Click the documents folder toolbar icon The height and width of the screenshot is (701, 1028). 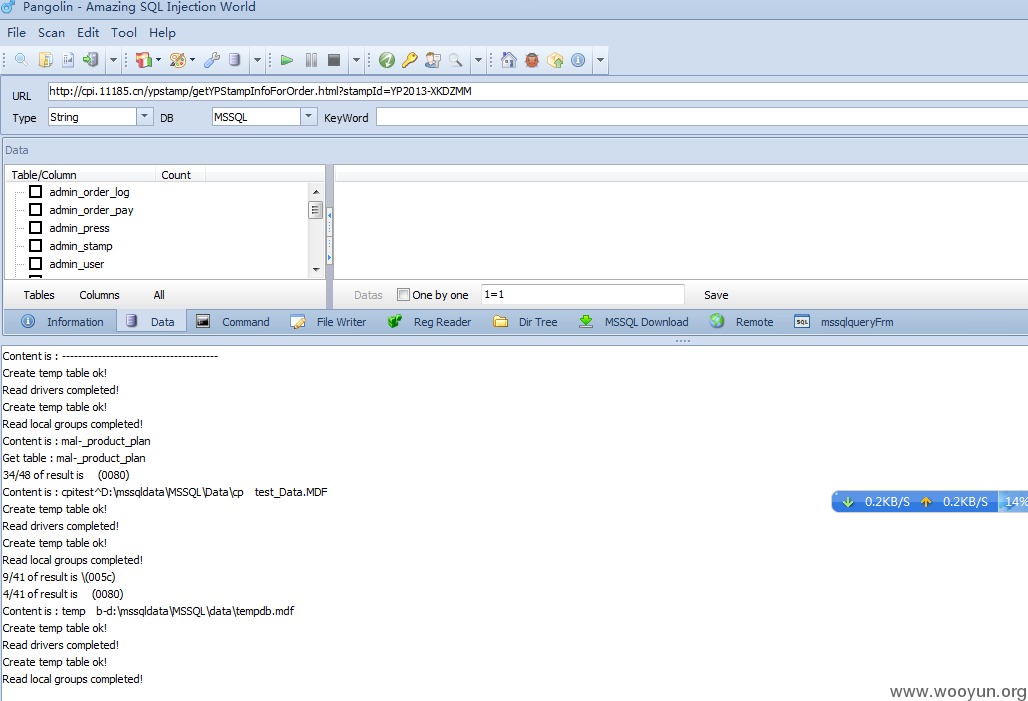click(x=45, y=60)
